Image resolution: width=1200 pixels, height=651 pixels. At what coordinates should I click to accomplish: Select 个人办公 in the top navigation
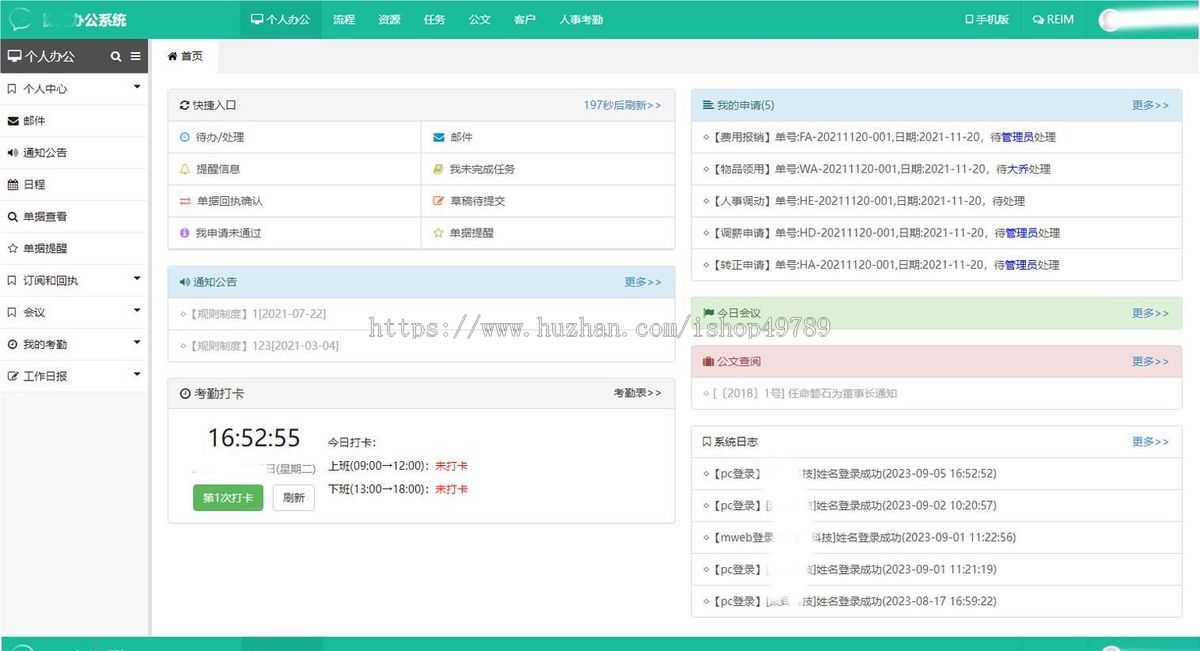(281, 19)
